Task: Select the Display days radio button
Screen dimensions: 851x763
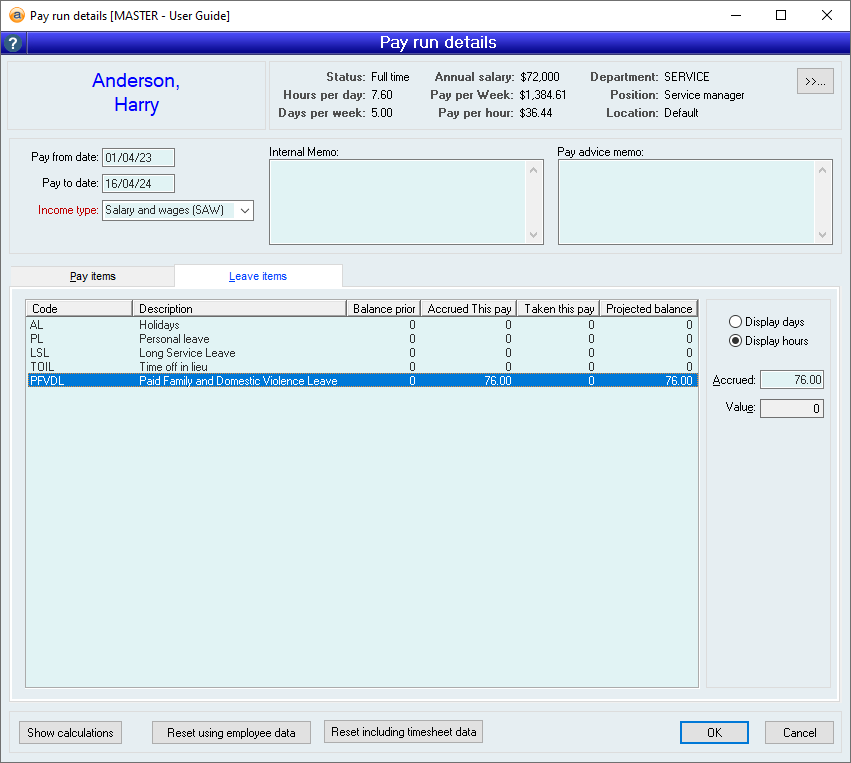Action: pos(736,322)
